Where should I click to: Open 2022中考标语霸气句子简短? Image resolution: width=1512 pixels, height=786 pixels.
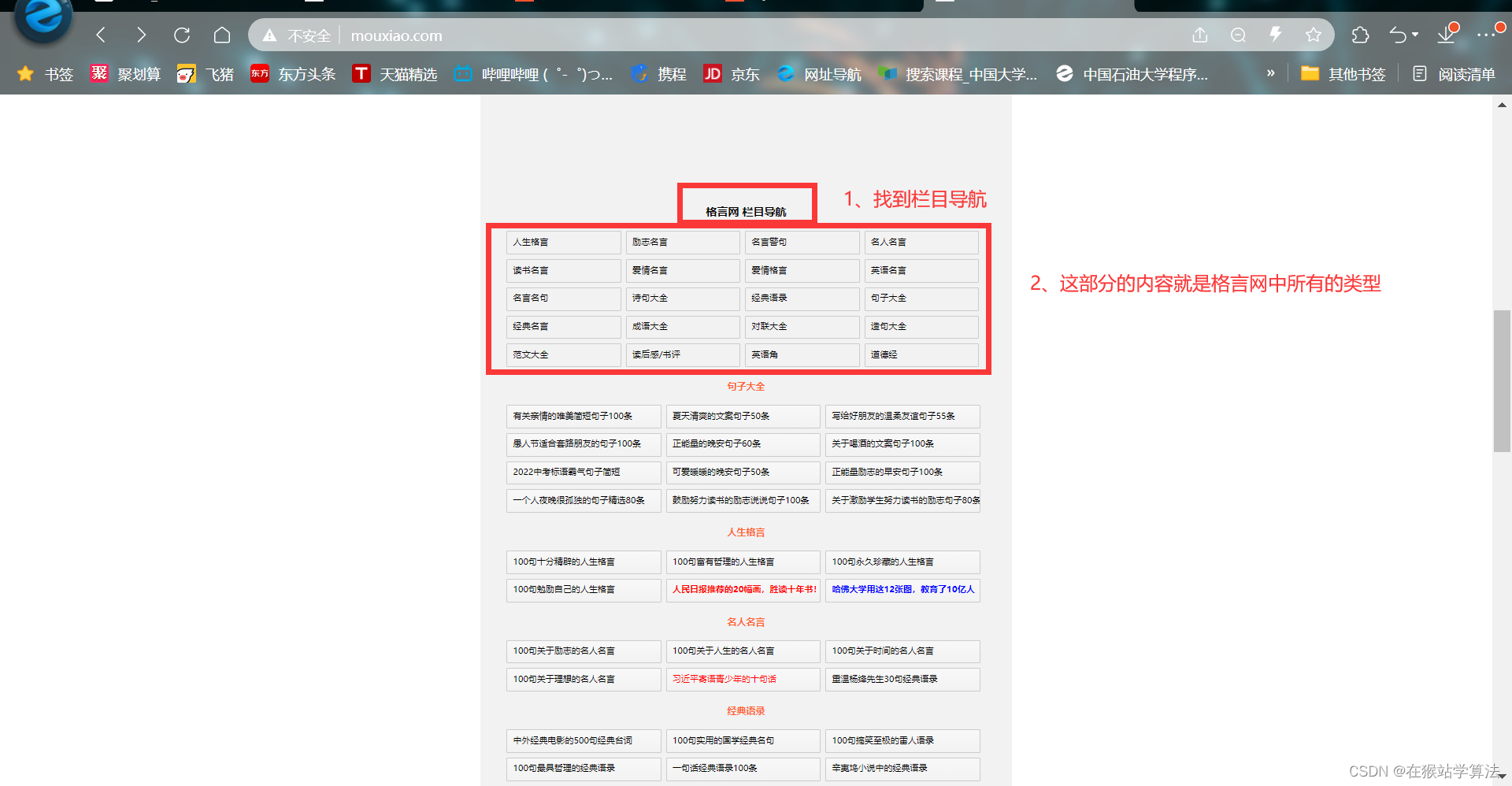tap(584, 472)
